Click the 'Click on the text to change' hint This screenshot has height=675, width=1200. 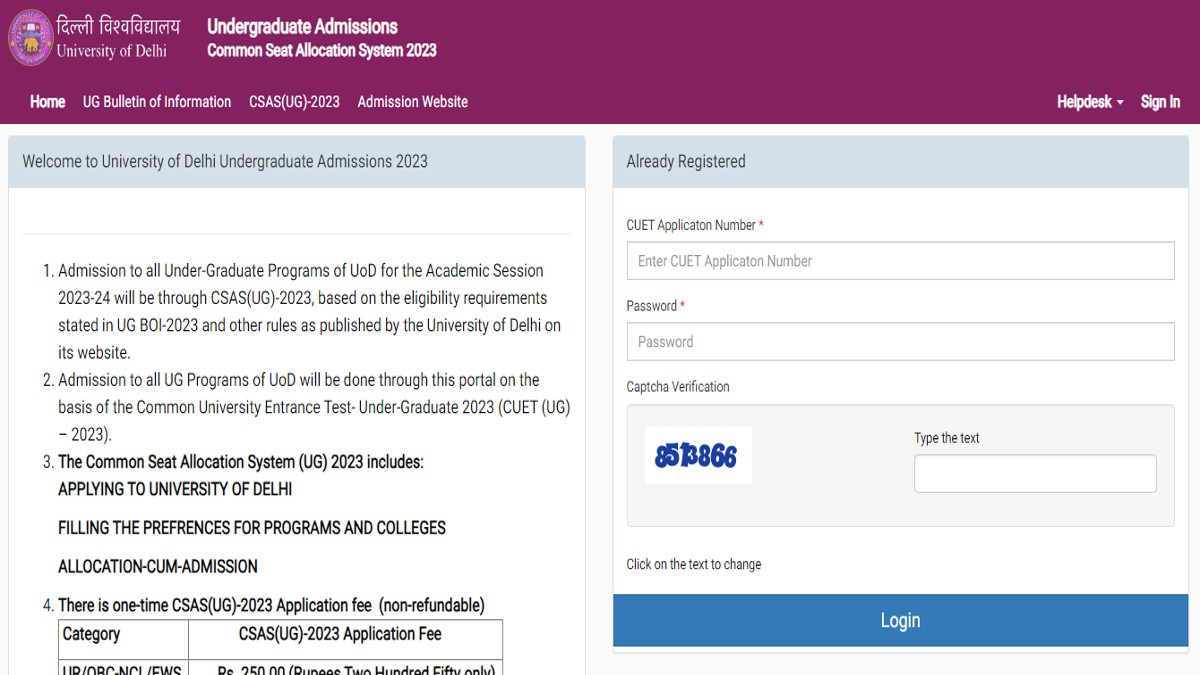point(694,565)
